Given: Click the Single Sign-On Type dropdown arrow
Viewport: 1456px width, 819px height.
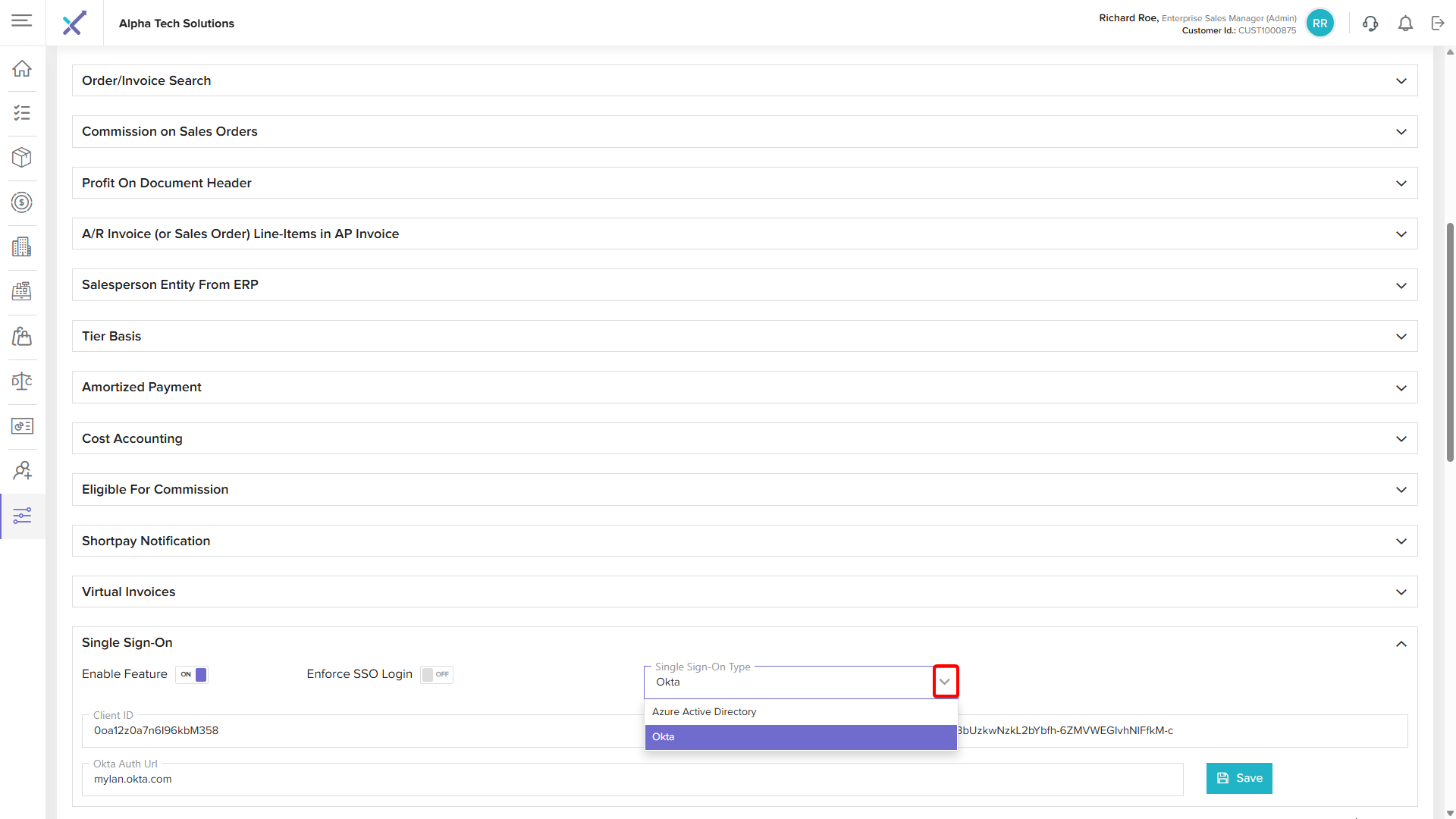Looking at the screenshot, I should (x=945, y=682).
